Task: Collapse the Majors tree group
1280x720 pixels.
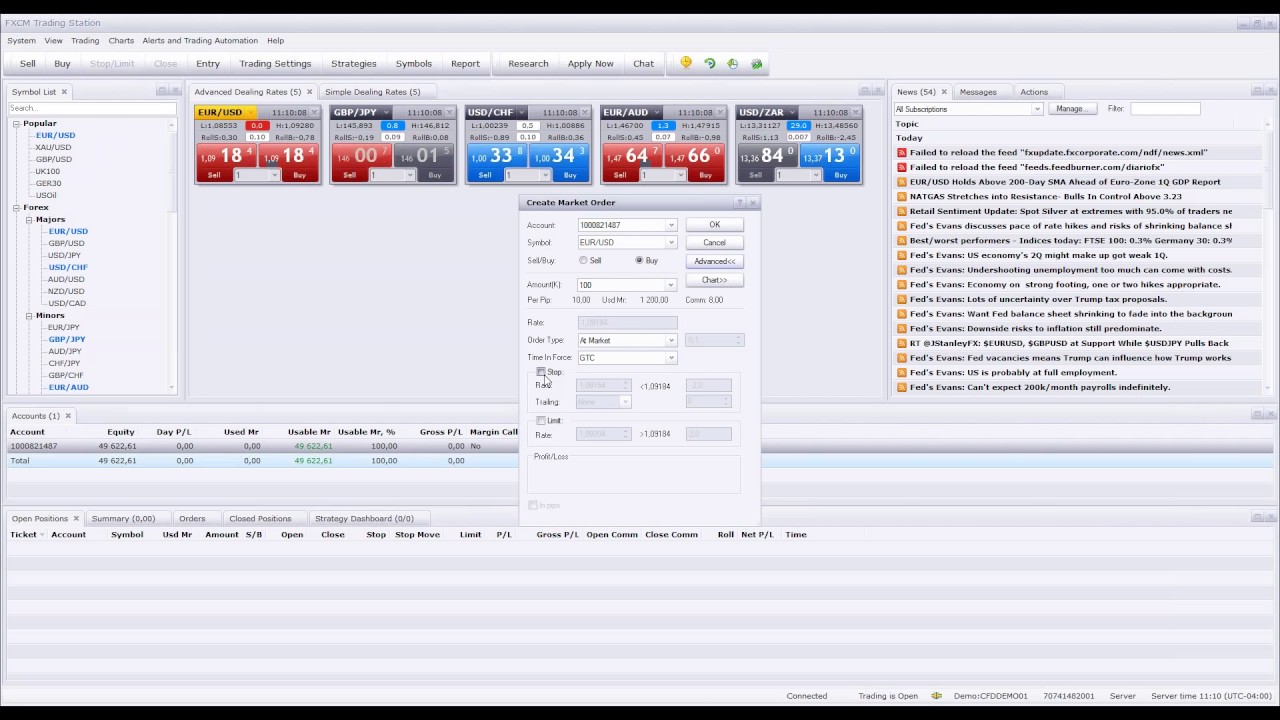Action: [29, 220]
